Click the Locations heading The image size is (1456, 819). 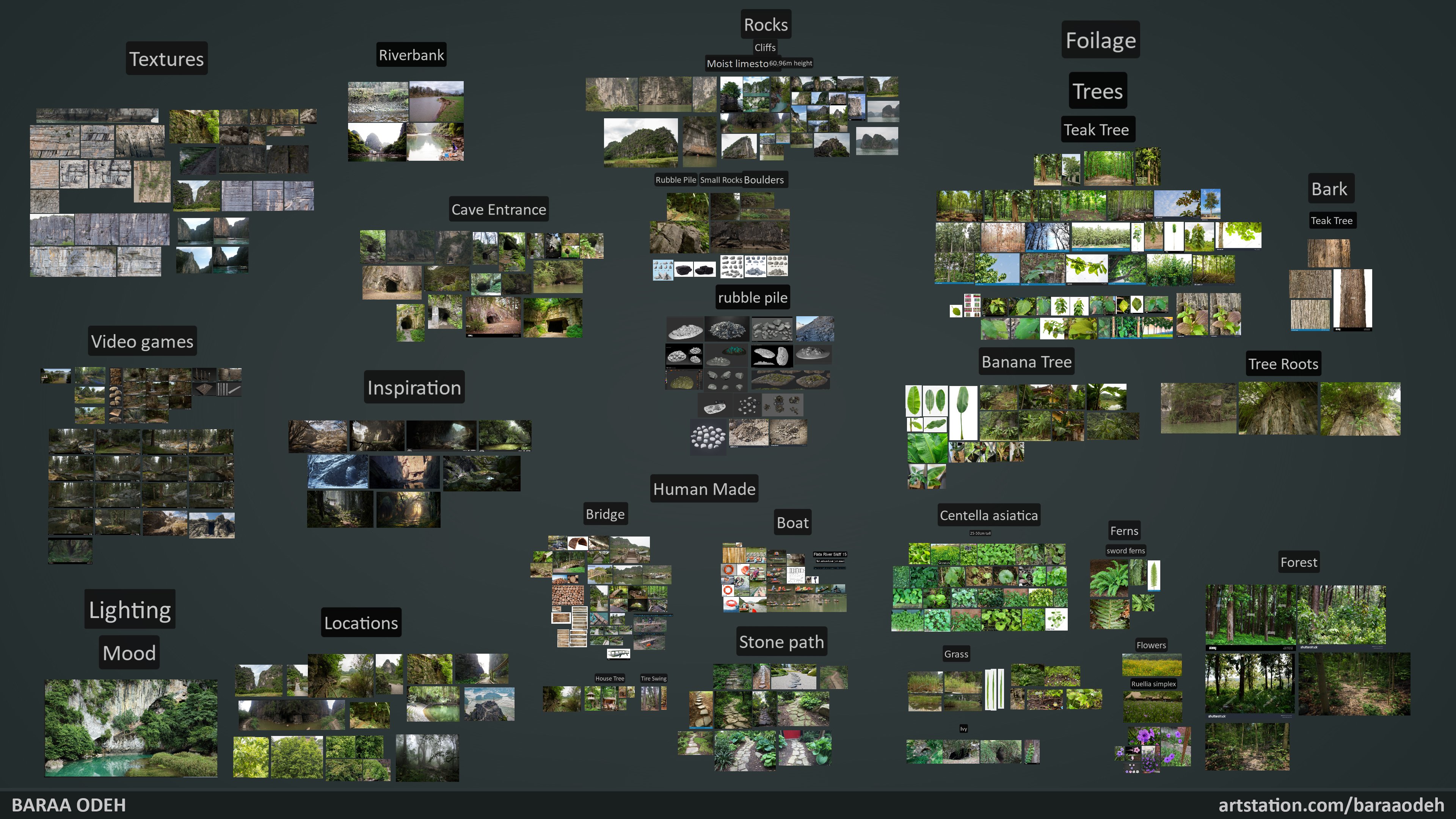[x=361, y=622]
